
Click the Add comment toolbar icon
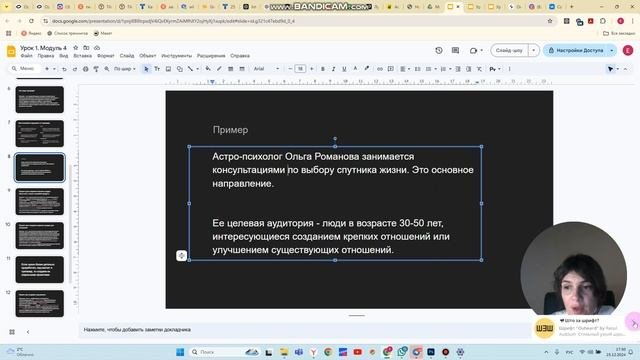pos(391,69)
